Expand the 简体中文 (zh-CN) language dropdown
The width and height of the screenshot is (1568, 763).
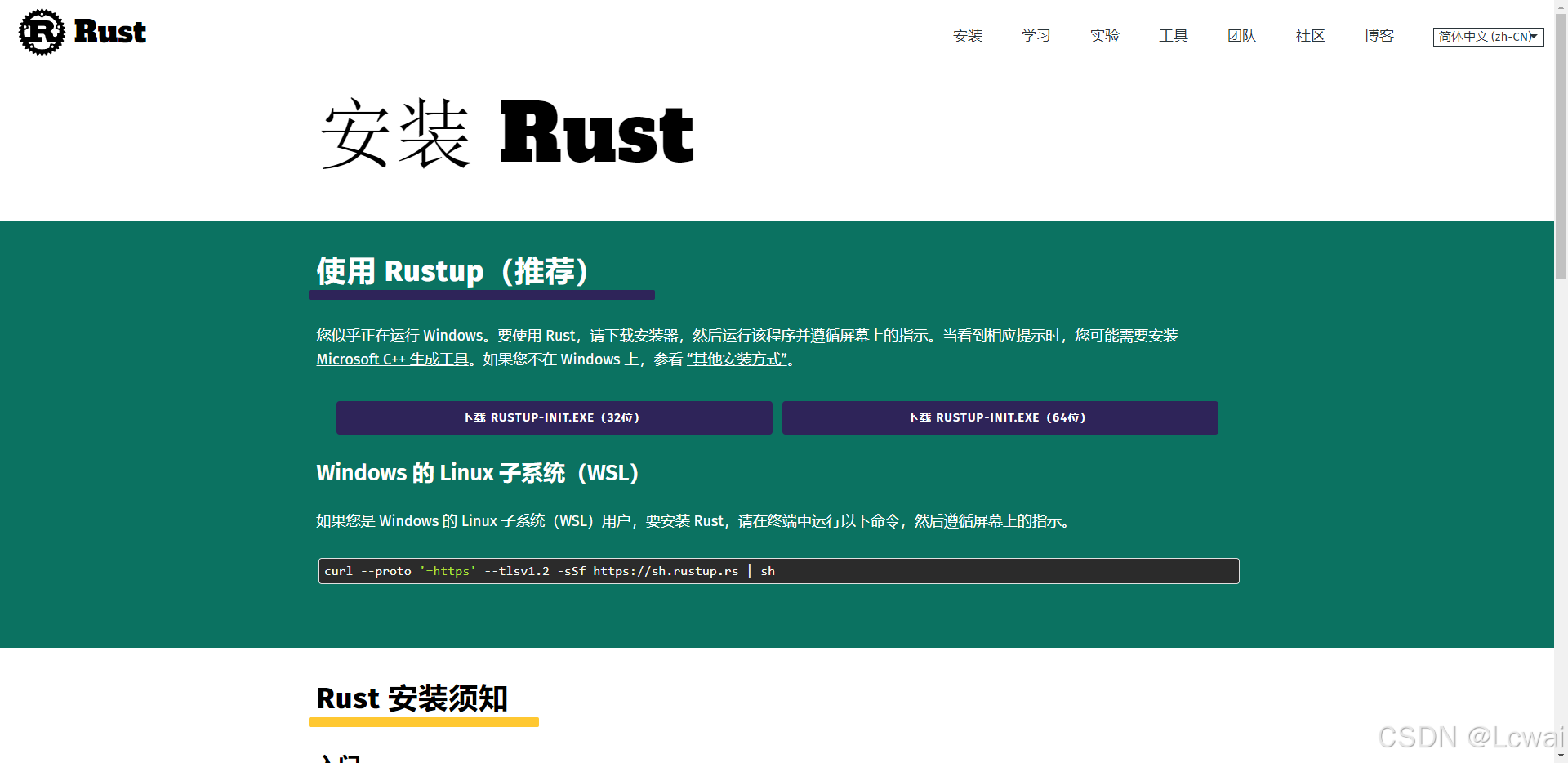tap(1488, 37)
